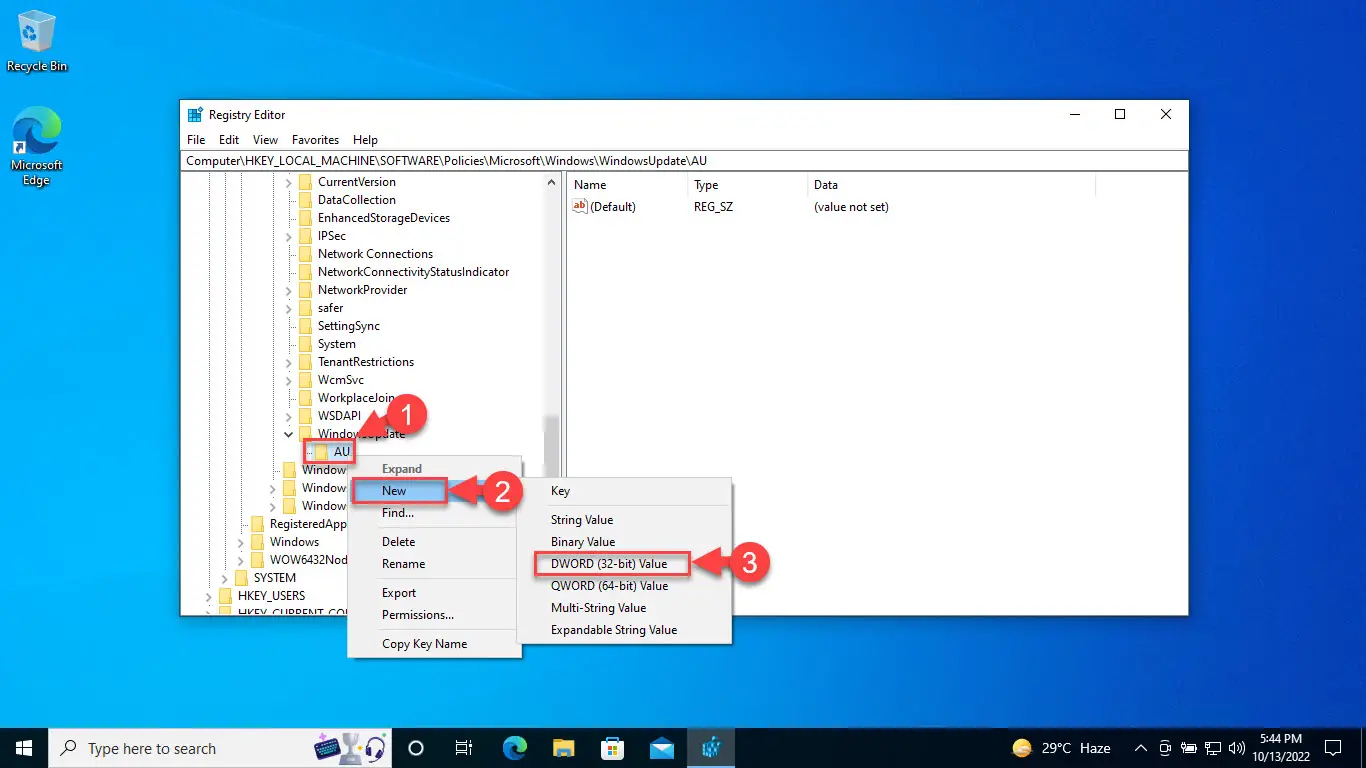Screen dimensions: 1366x768
Task: Click the TenantRestrictions folder icon
Action: pyautogui.click(x=306, y=362)
